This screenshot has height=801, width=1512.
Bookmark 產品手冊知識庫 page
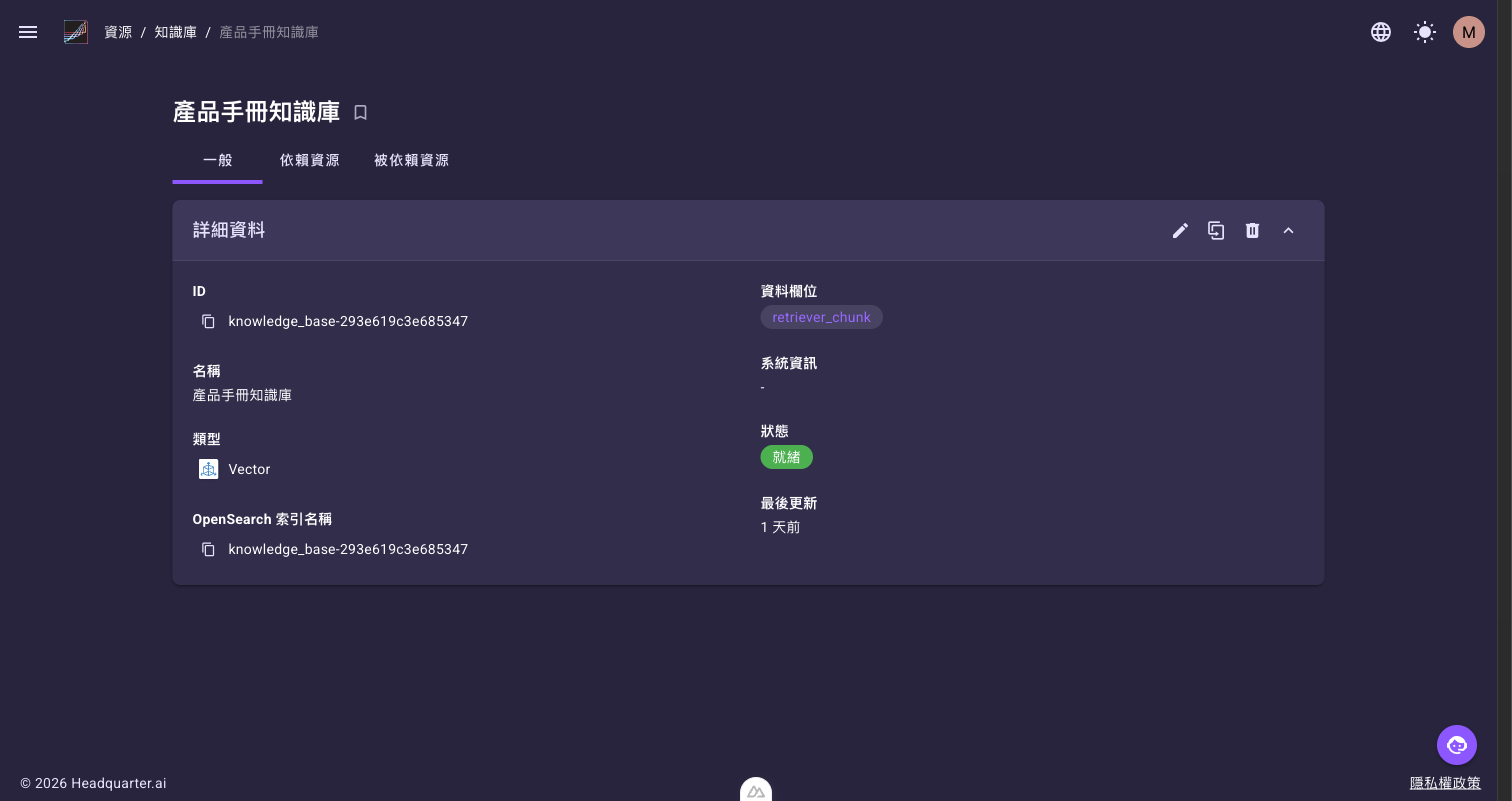361,113
